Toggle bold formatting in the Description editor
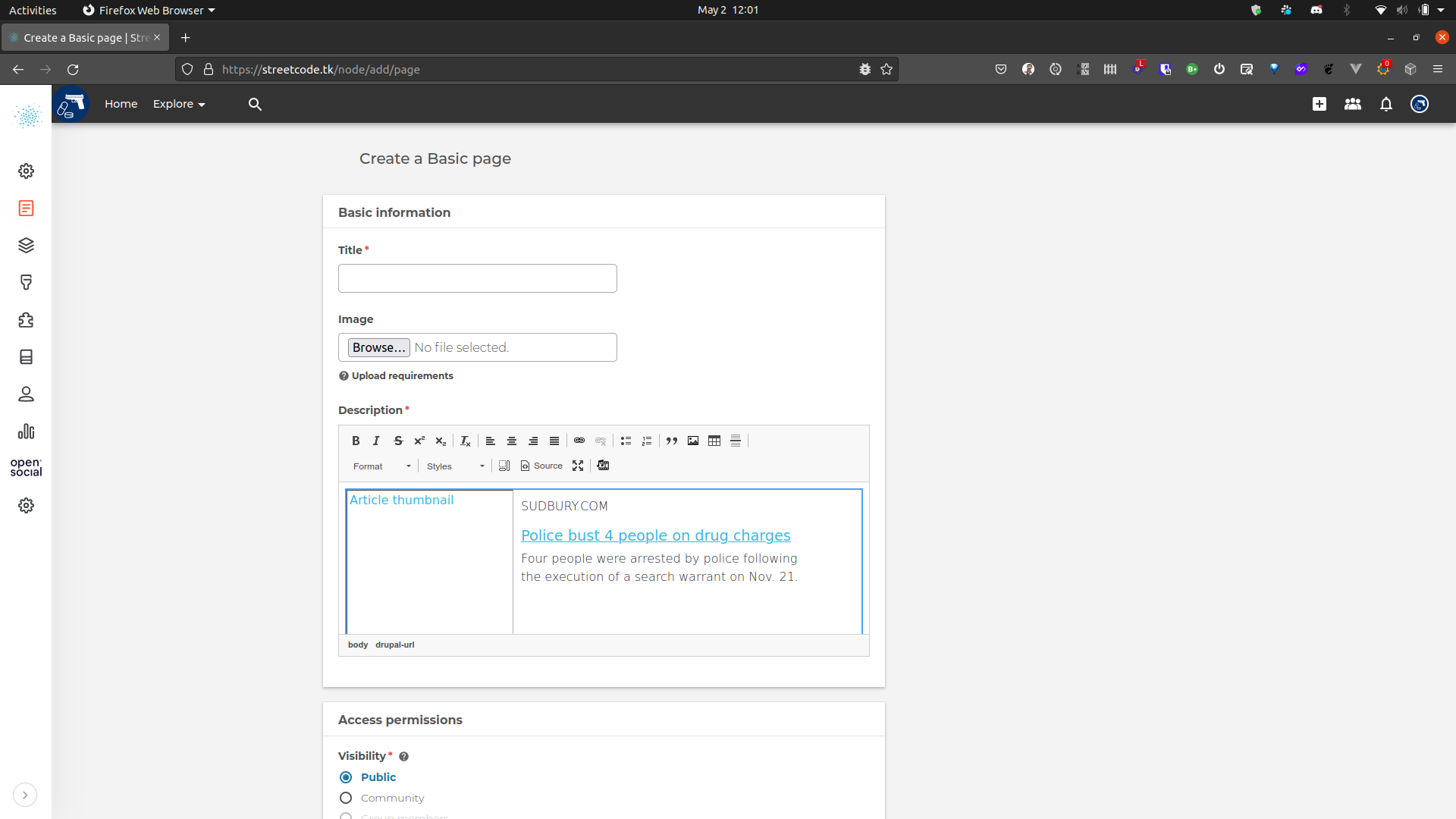Viewport: 1456px width, 819px height. pos(356,441)
